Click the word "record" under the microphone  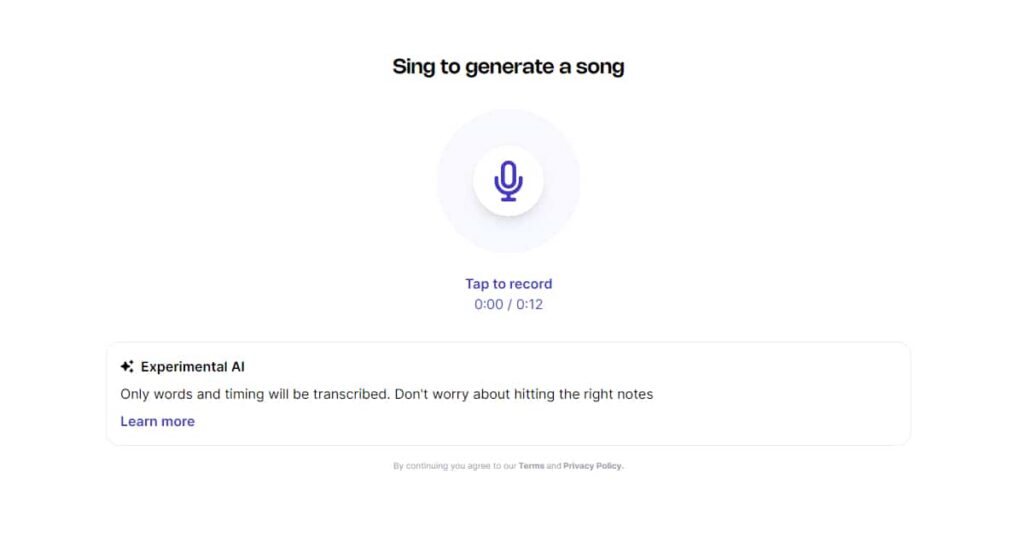click(x=530, y=284)
